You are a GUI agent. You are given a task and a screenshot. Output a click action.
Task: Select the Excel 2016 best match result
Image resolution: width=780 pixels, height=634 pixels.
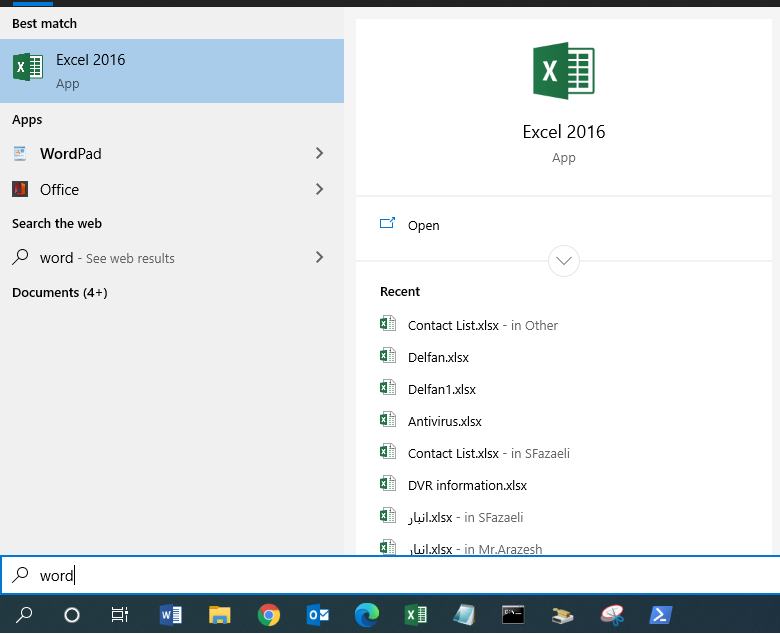tap(172, 71)
